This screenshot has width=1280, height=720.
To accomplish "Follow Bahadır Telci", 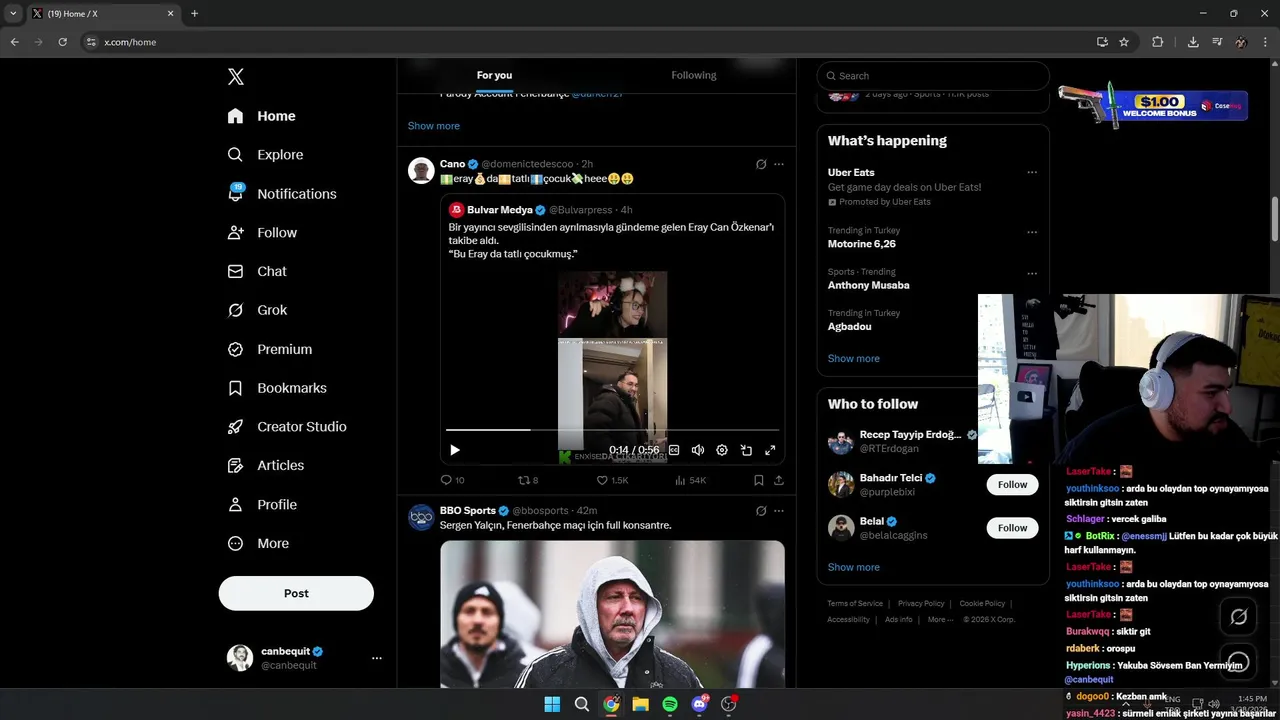I will coord(1012,485).
